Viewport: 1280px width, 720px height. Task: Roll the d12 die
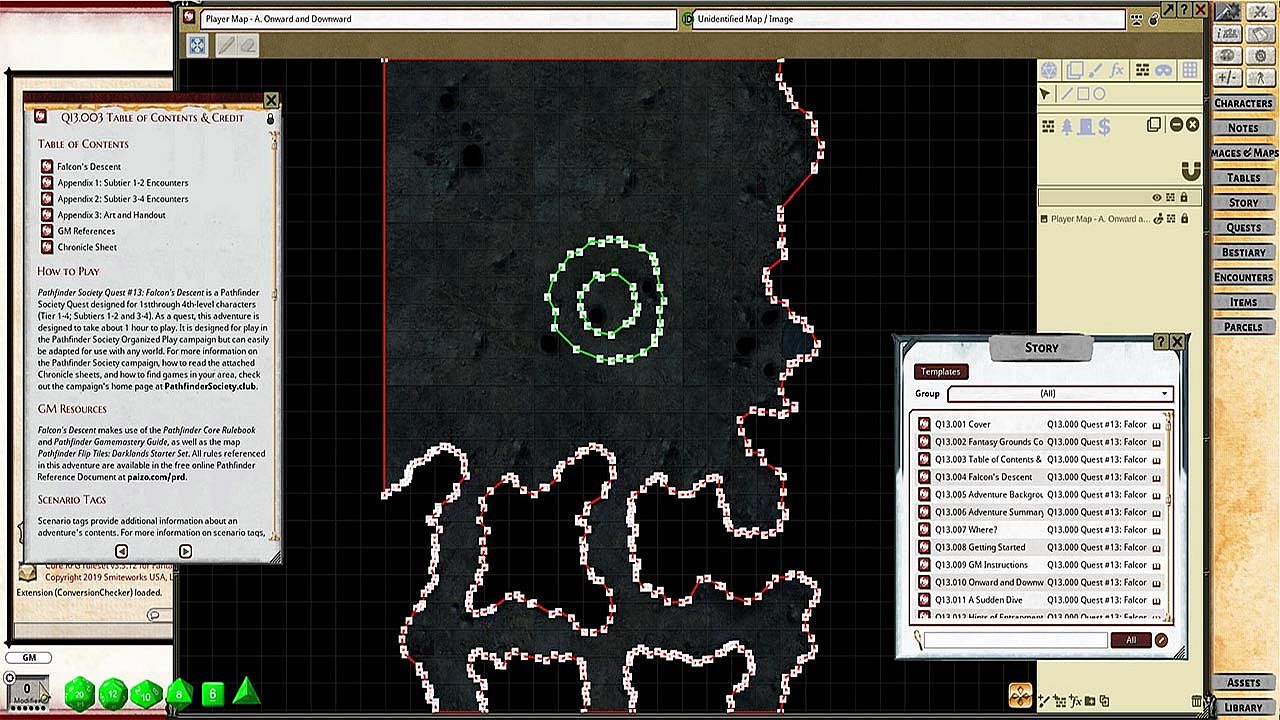click(113, 692)
